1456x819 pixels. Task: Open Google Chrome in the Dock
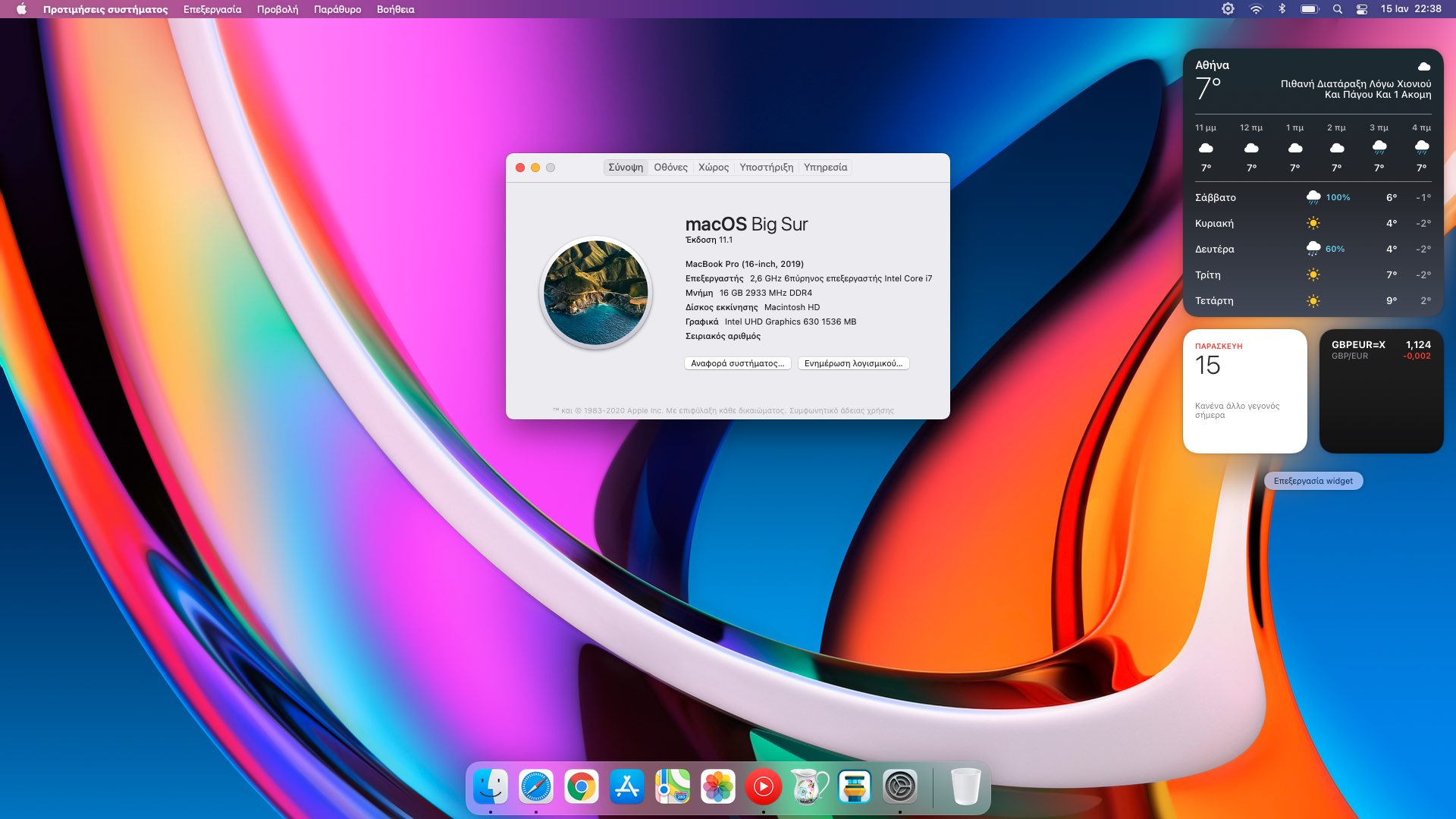point(582,787)
